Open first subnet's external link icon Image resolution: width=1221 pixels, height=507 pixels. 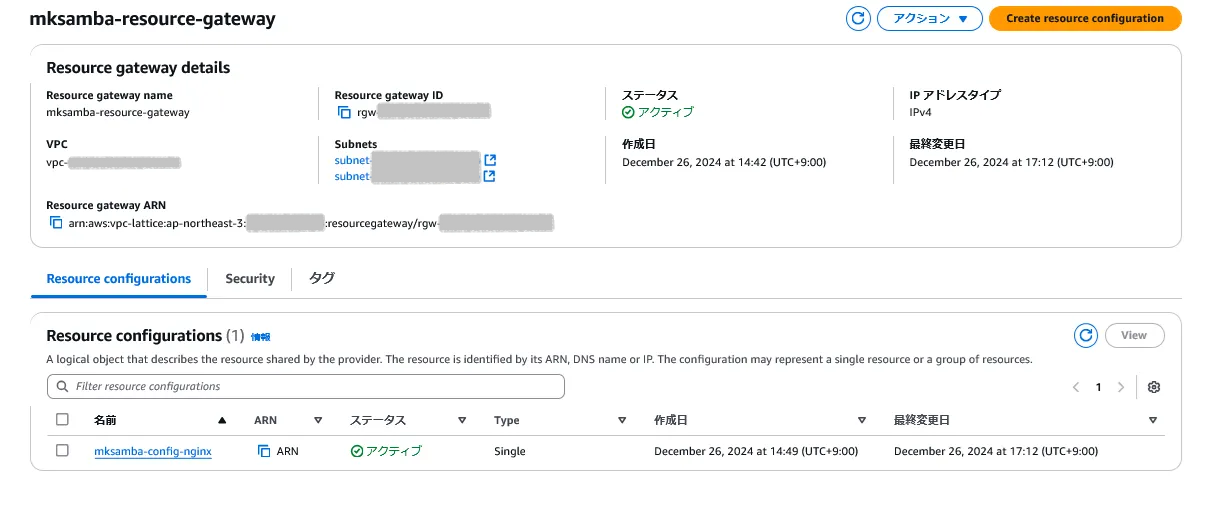[x=490, y=160]
